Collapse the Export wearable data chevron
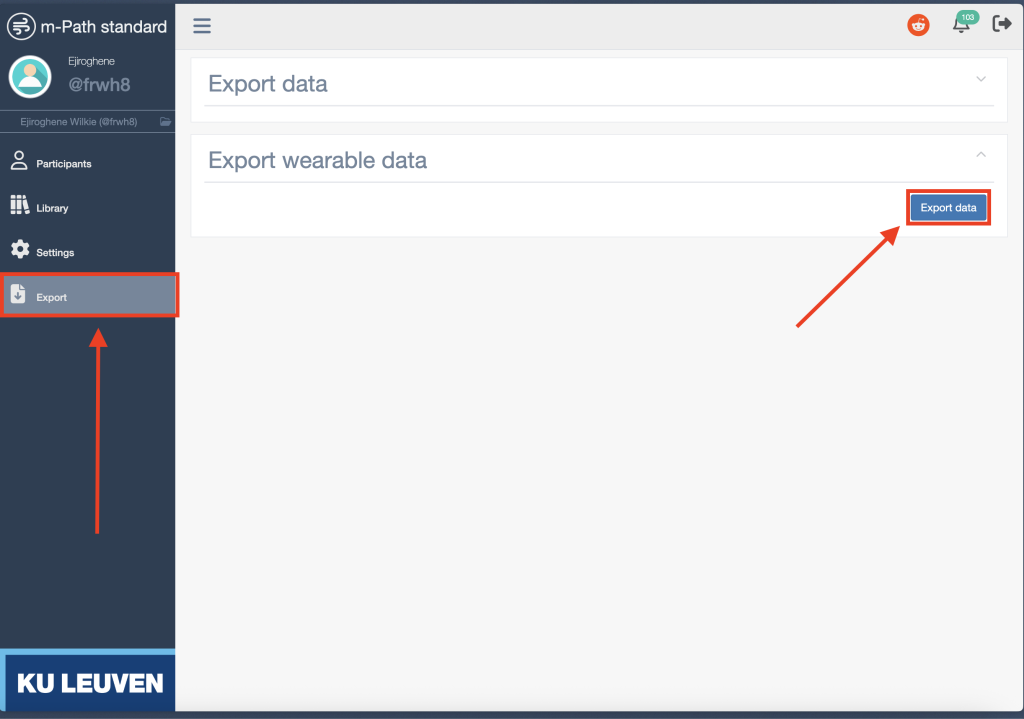The image size is (1024, 719). 981,154
